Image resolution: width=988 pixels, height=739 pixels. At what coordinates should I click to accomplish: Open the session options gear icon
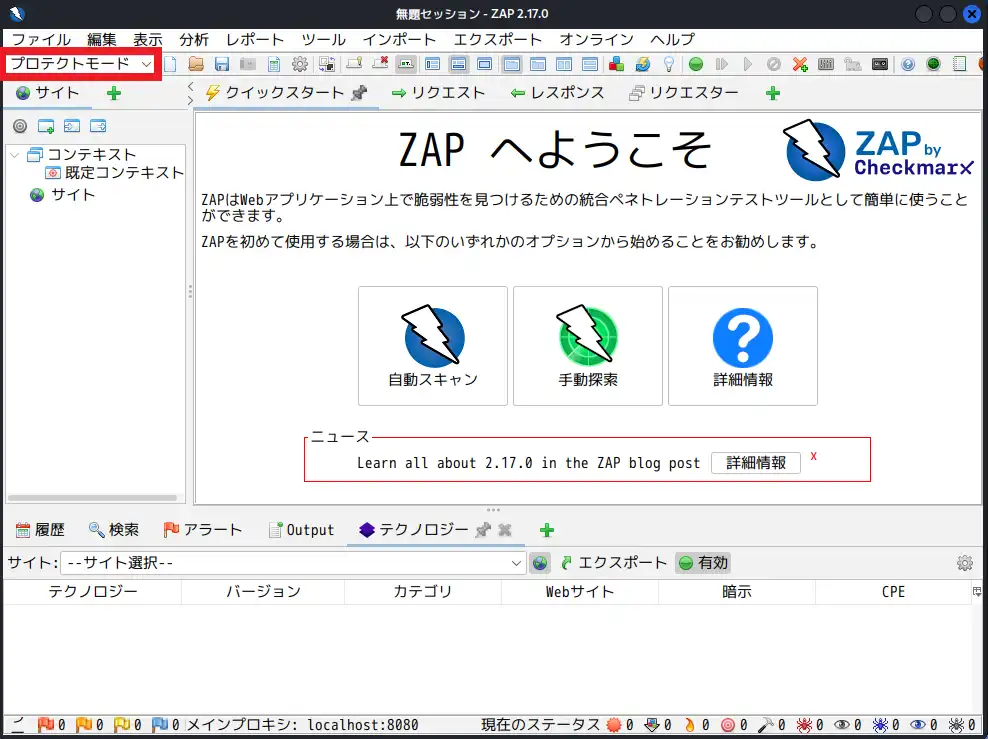click(300, 64)
